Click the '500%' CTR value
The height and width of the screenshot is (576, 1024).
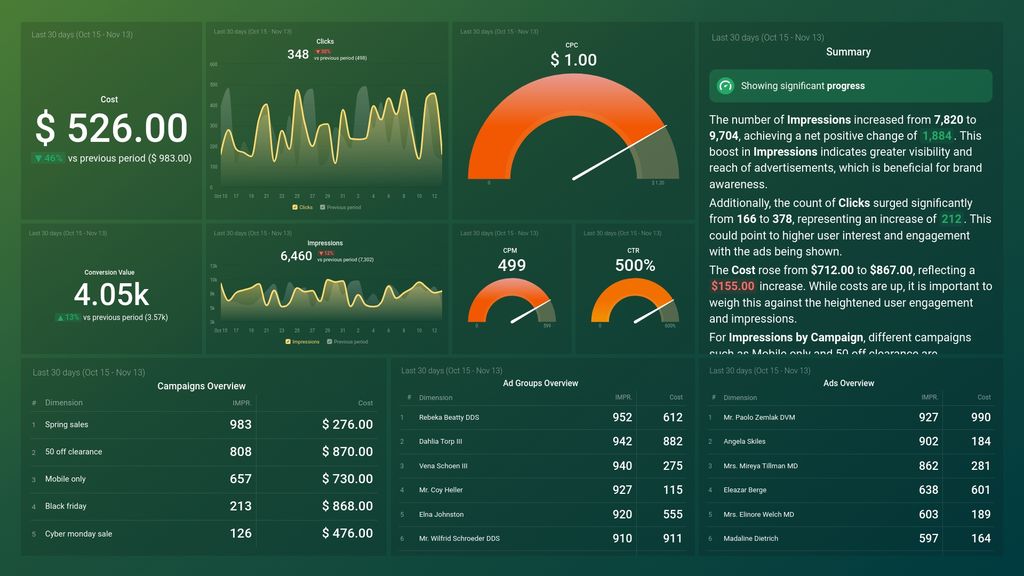pos(635,265)
